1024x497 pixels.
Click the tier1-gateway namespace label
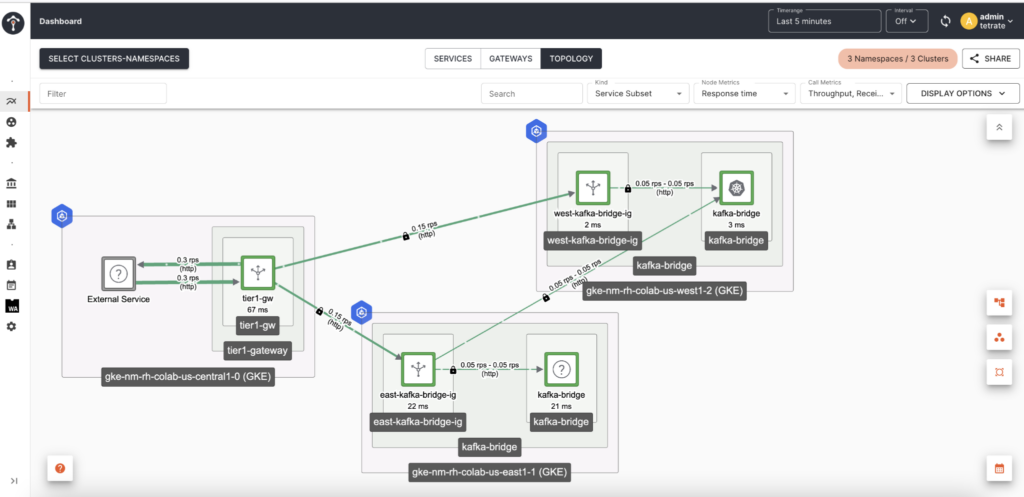point(257,350)
